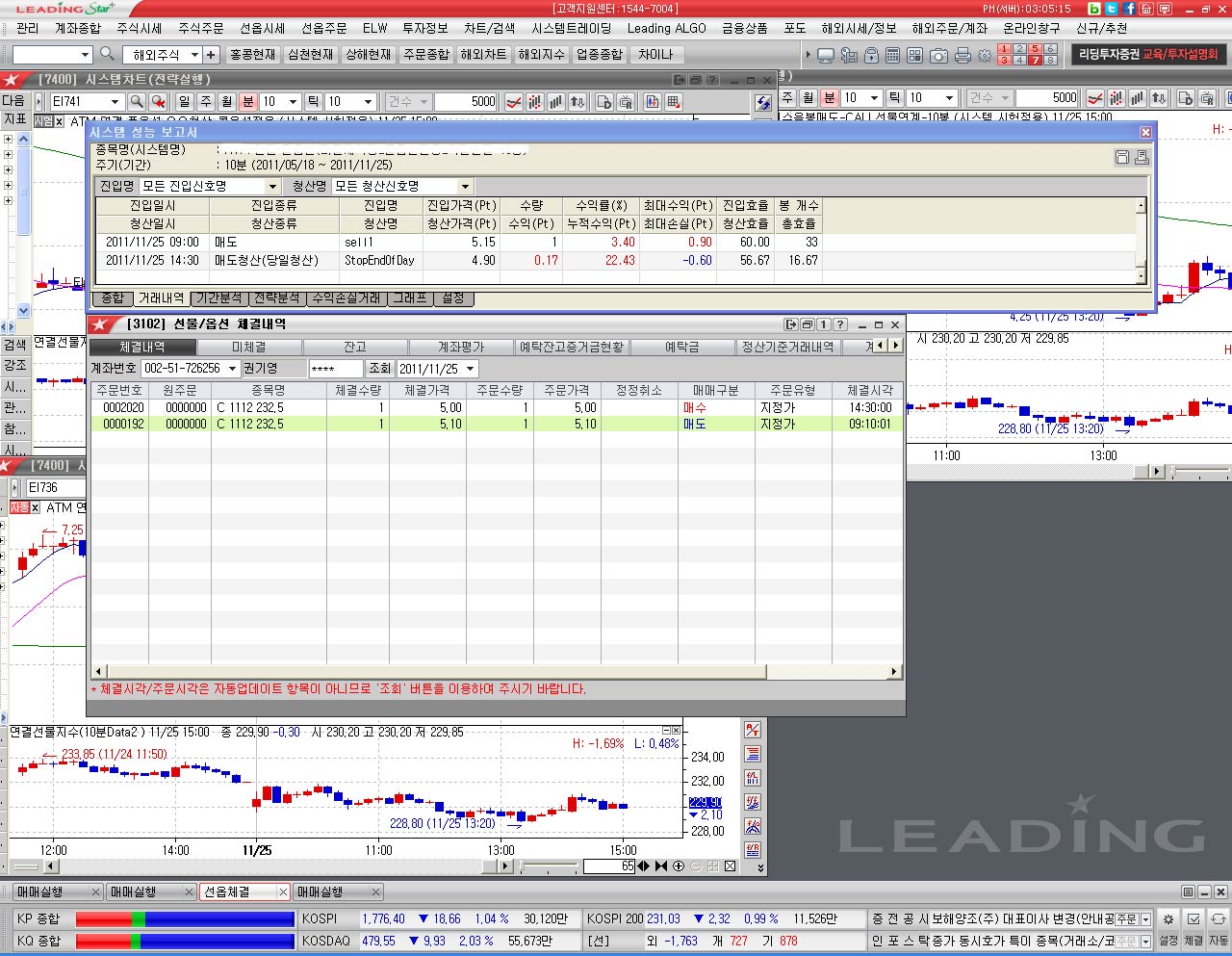Click the 해외차트 button
This screenshot has height=956, width=1232.
point(483,55)
